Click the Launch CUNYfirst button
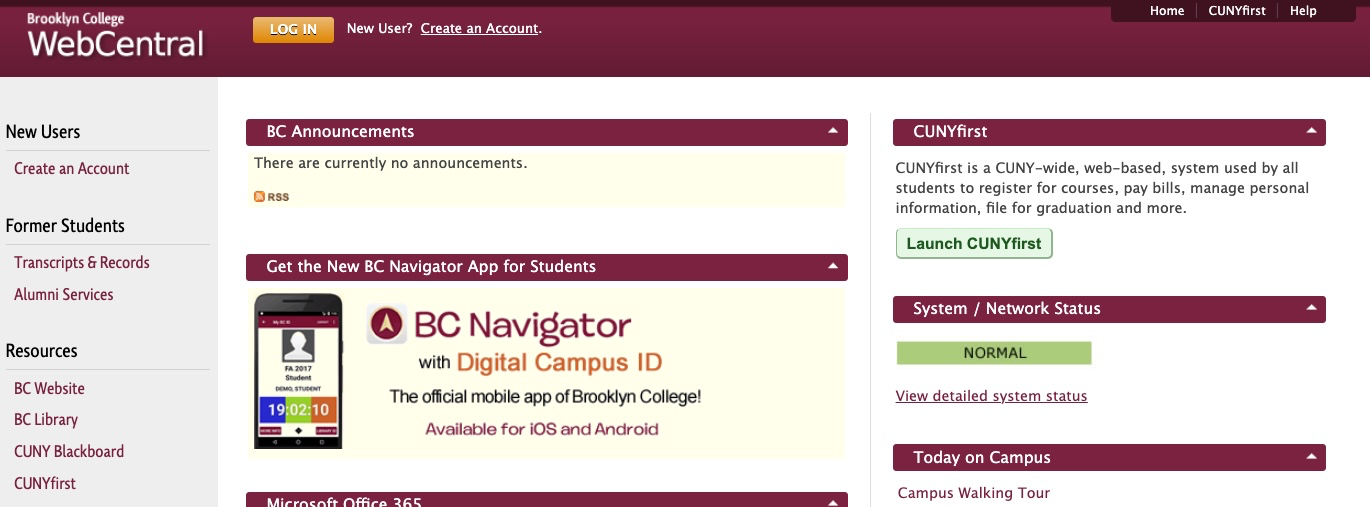The image size is (1370, 507). 973,244
